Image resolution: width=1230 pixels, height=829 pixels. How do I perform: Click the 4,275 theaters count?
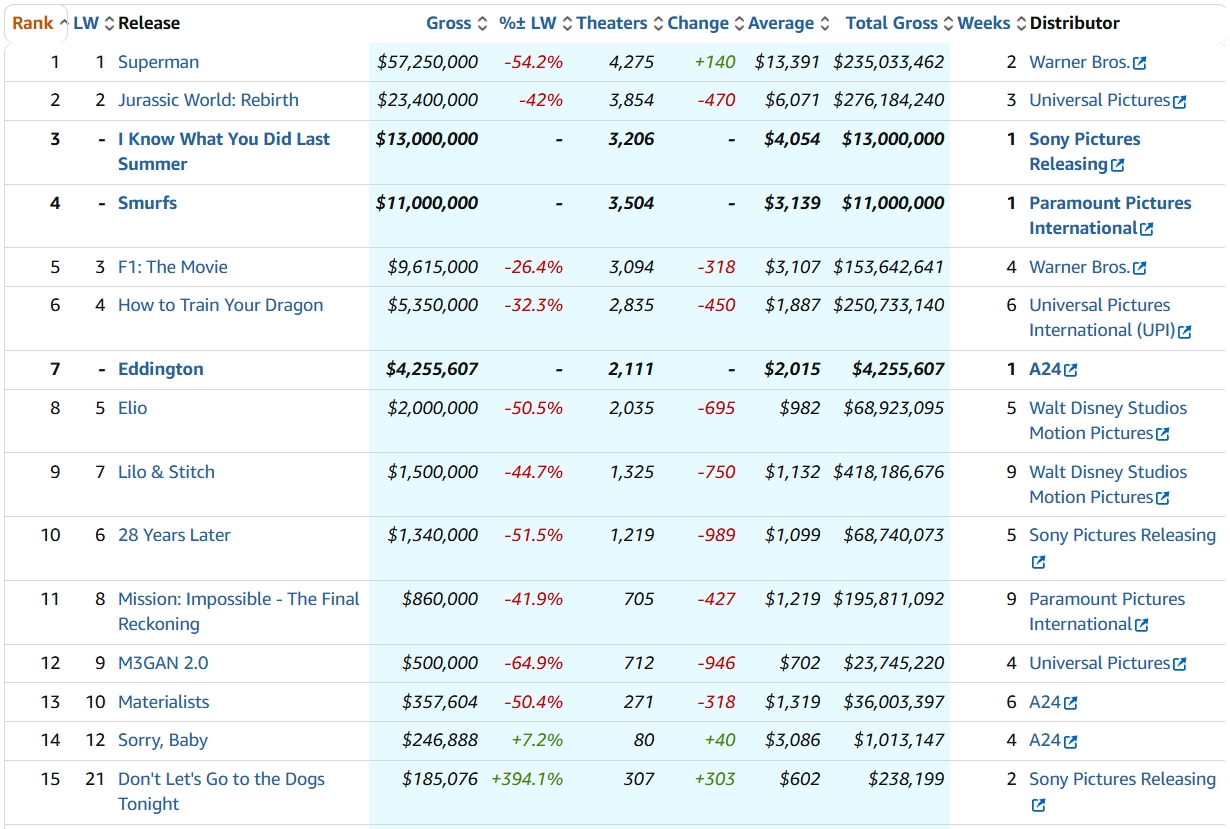pyautogui.click(x=632, y=62)
